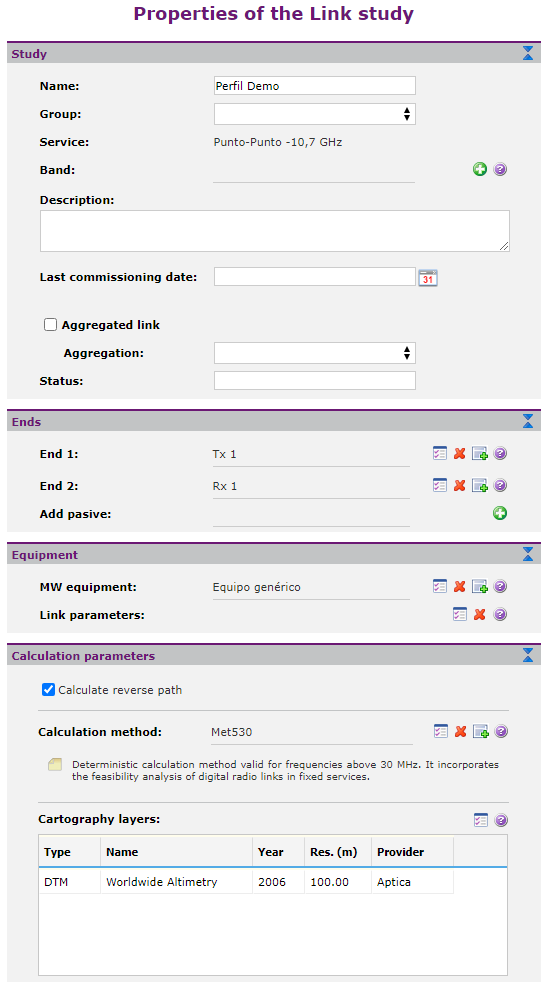550x990 pixels.
Task: Open the Aggregation dropdown
Action: pos(314,353)
